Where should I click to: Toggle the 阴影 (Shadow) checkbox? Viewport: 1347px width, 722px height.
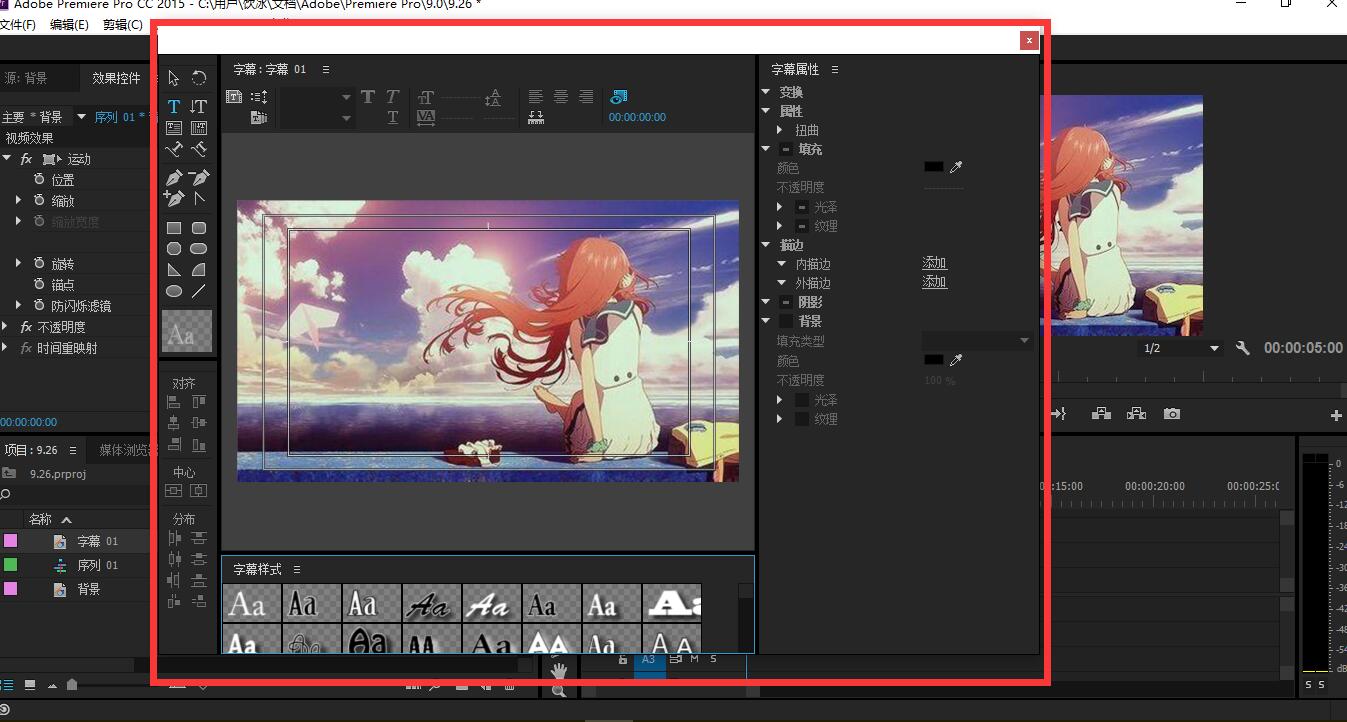coord(786,302)
